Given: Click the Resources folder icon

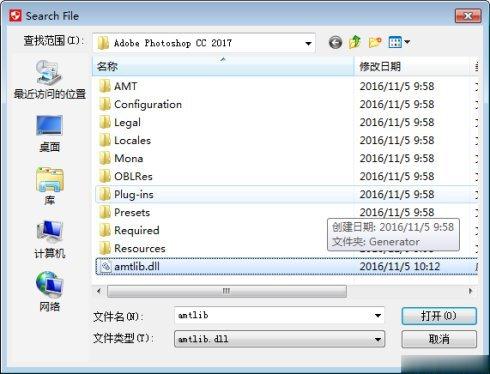Looking at the screenshot, I should coord(105,248).
